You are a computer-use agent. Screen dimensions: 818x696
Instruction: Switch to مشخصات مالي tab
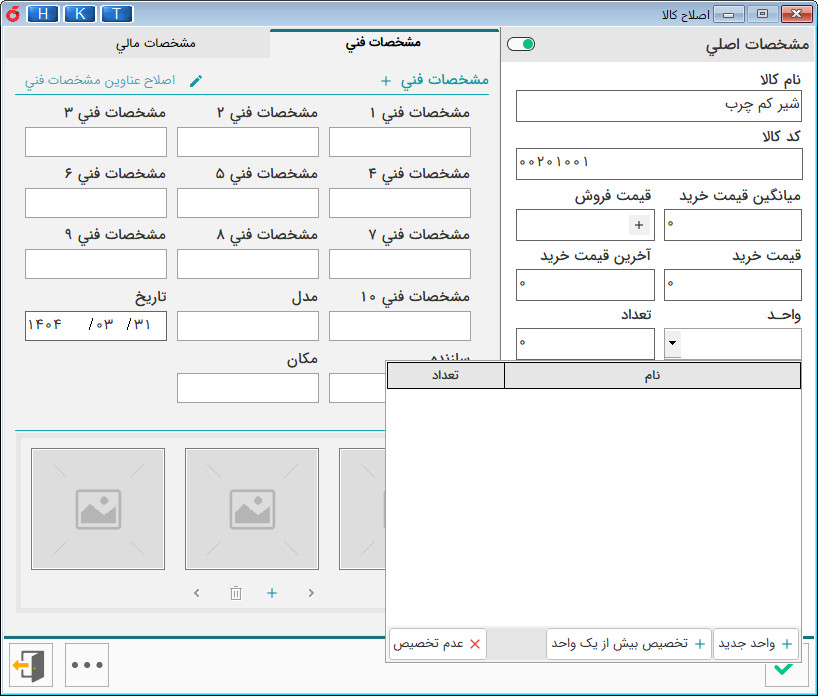tap(155, 43)
